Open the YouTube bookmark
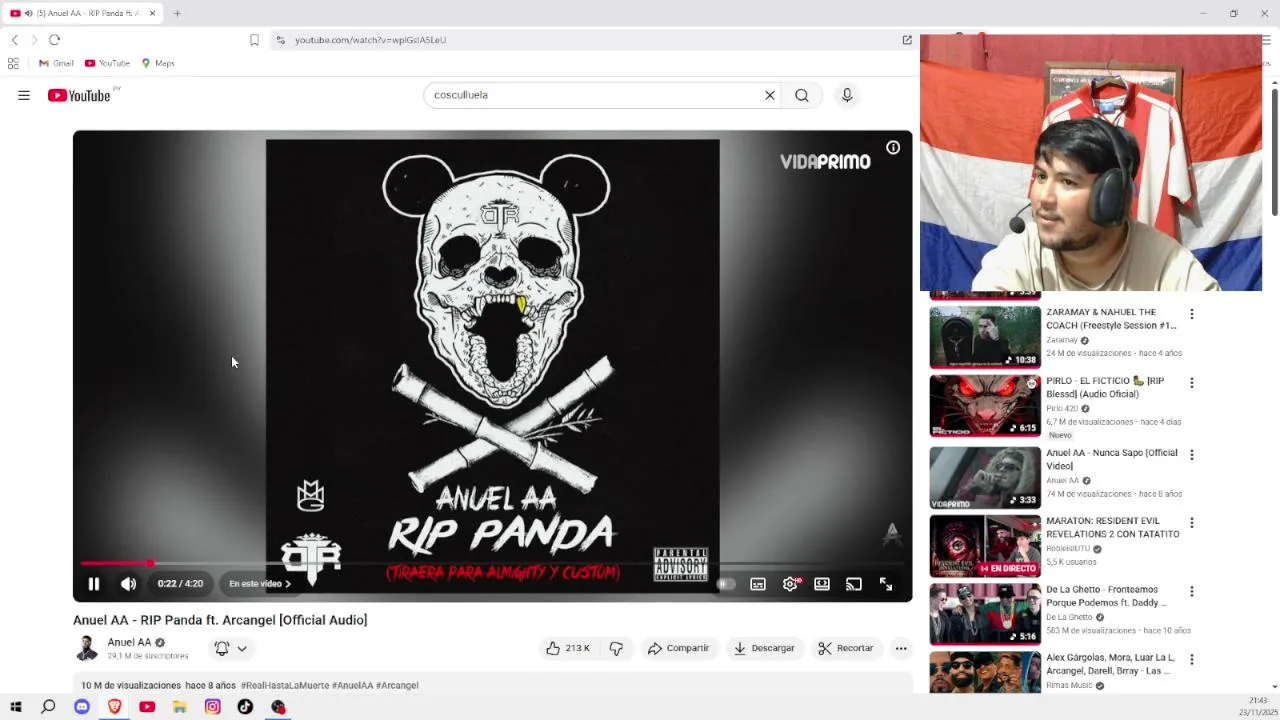 [107, 63]
